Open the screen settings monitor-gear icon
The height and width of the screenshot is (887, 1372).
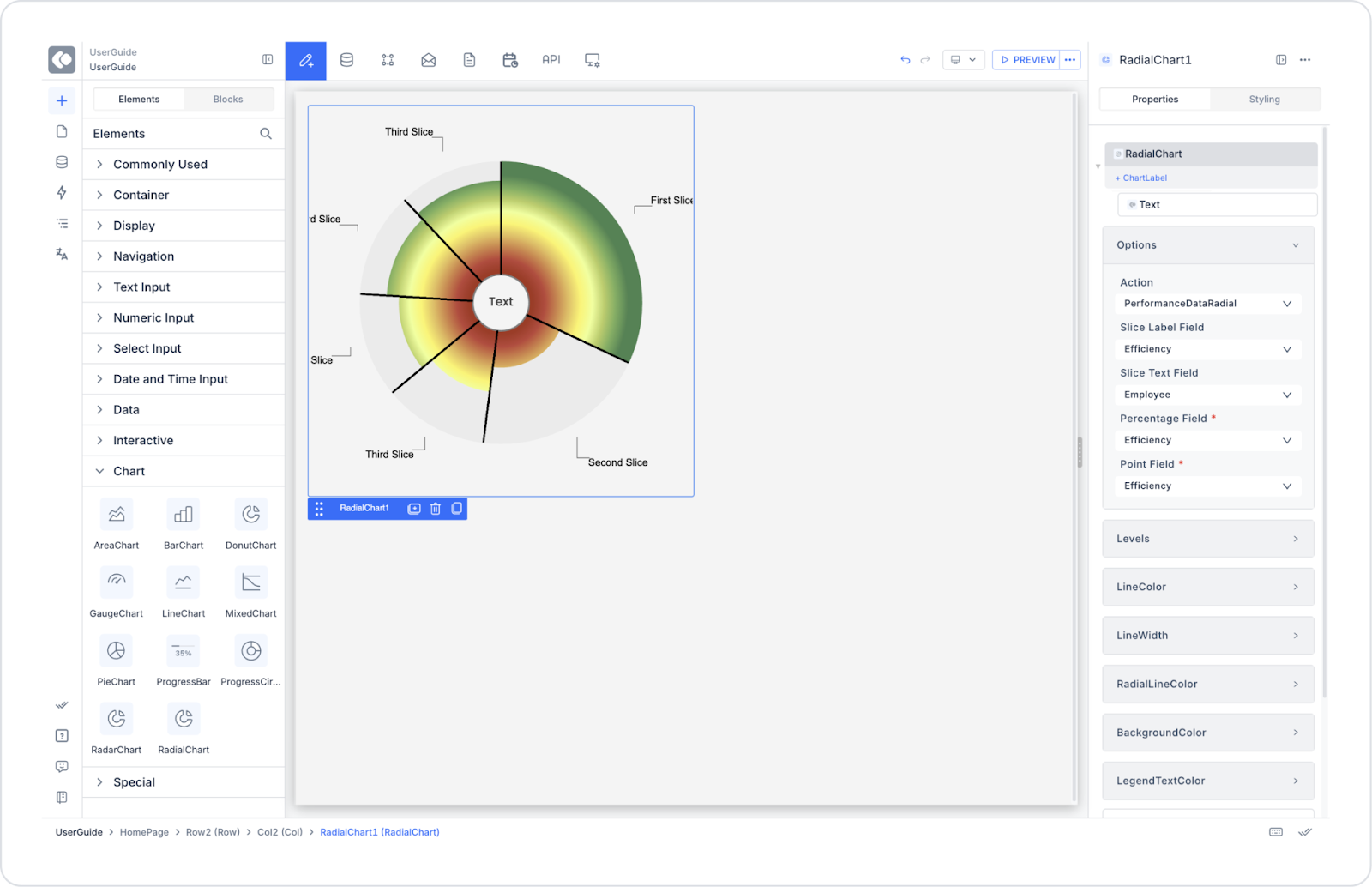(593, 60)
